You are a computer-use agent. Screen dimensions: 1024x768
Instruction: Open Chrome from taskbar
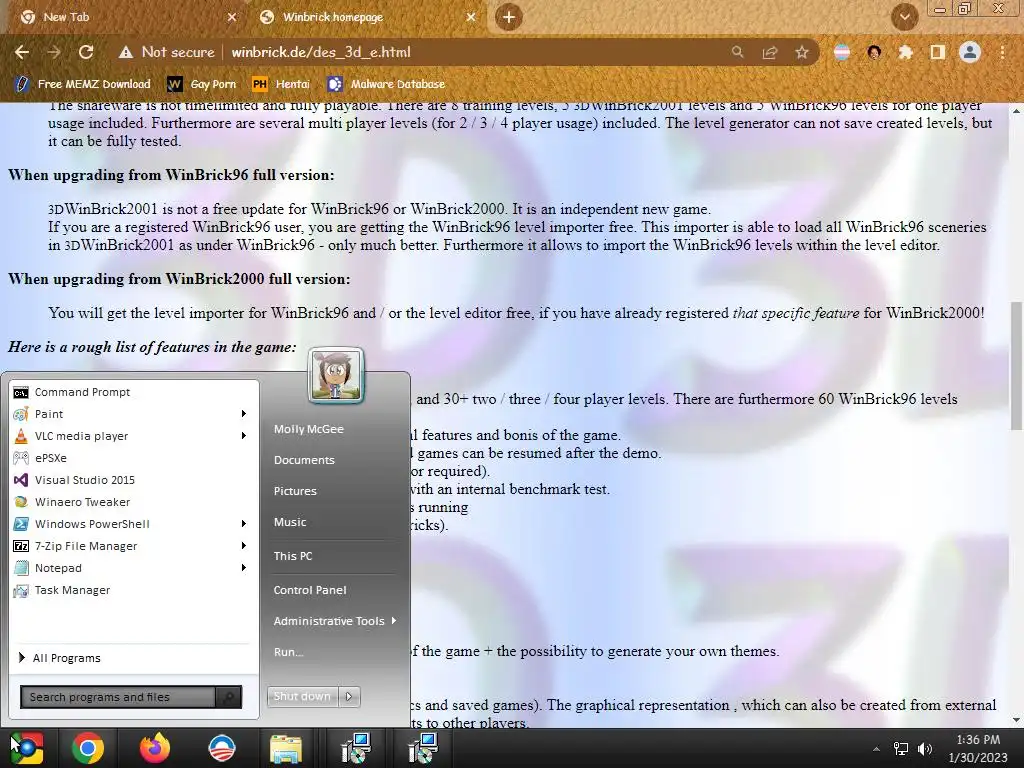click(88, 748)
